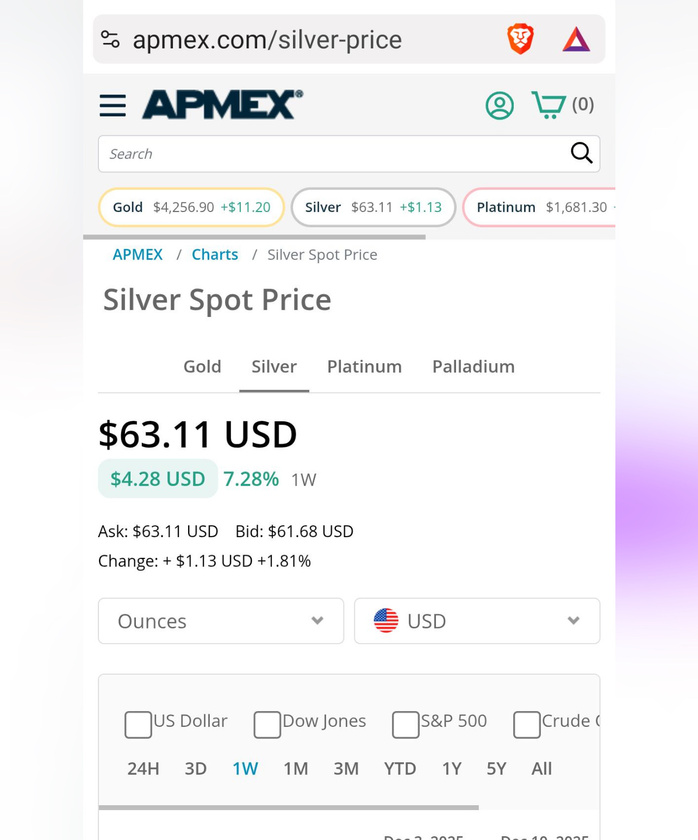Focus the Search input field

click(330, 154)
